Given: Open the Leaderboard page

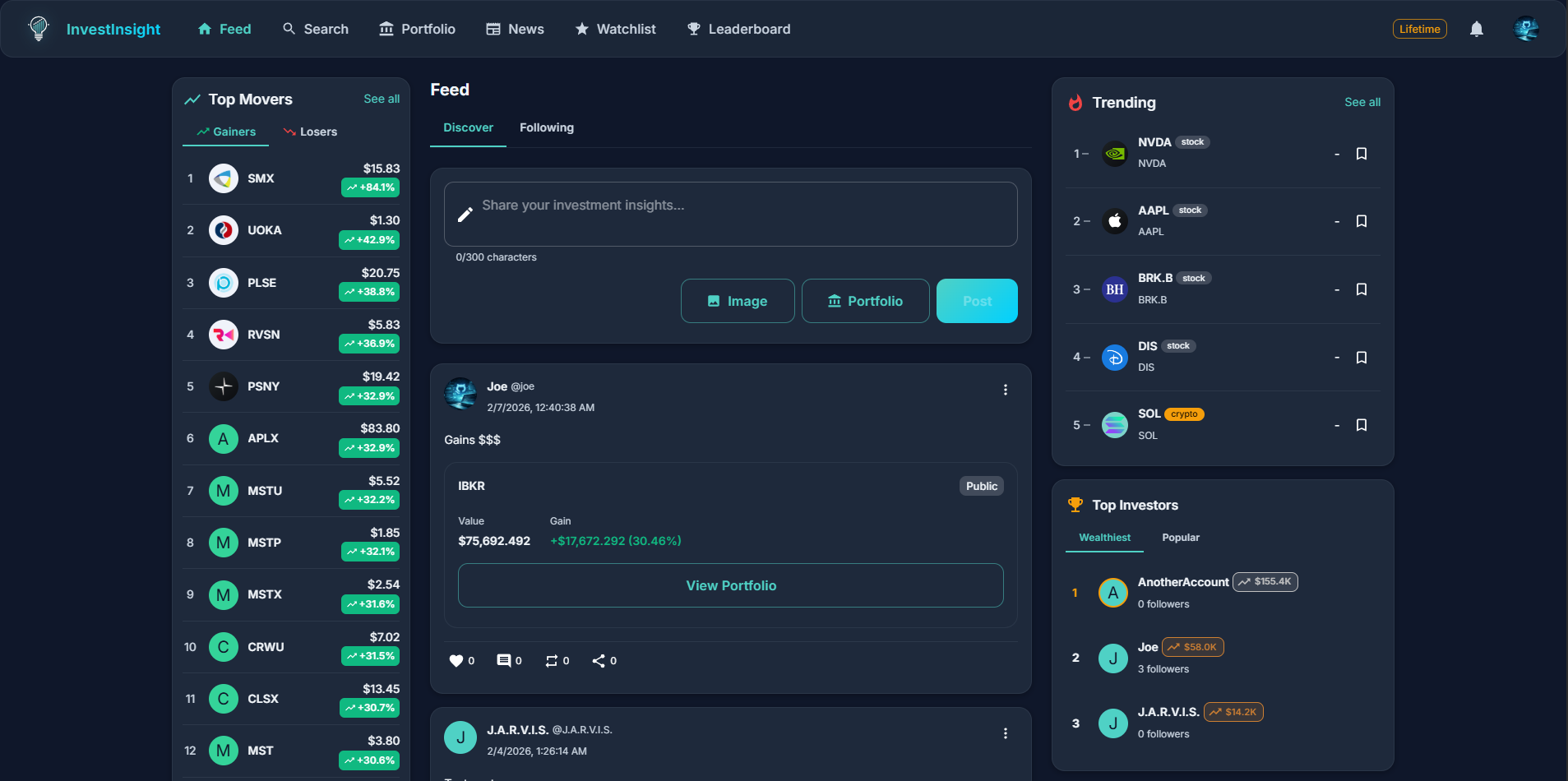Looking at the screenshot, I should pos(738,29).
